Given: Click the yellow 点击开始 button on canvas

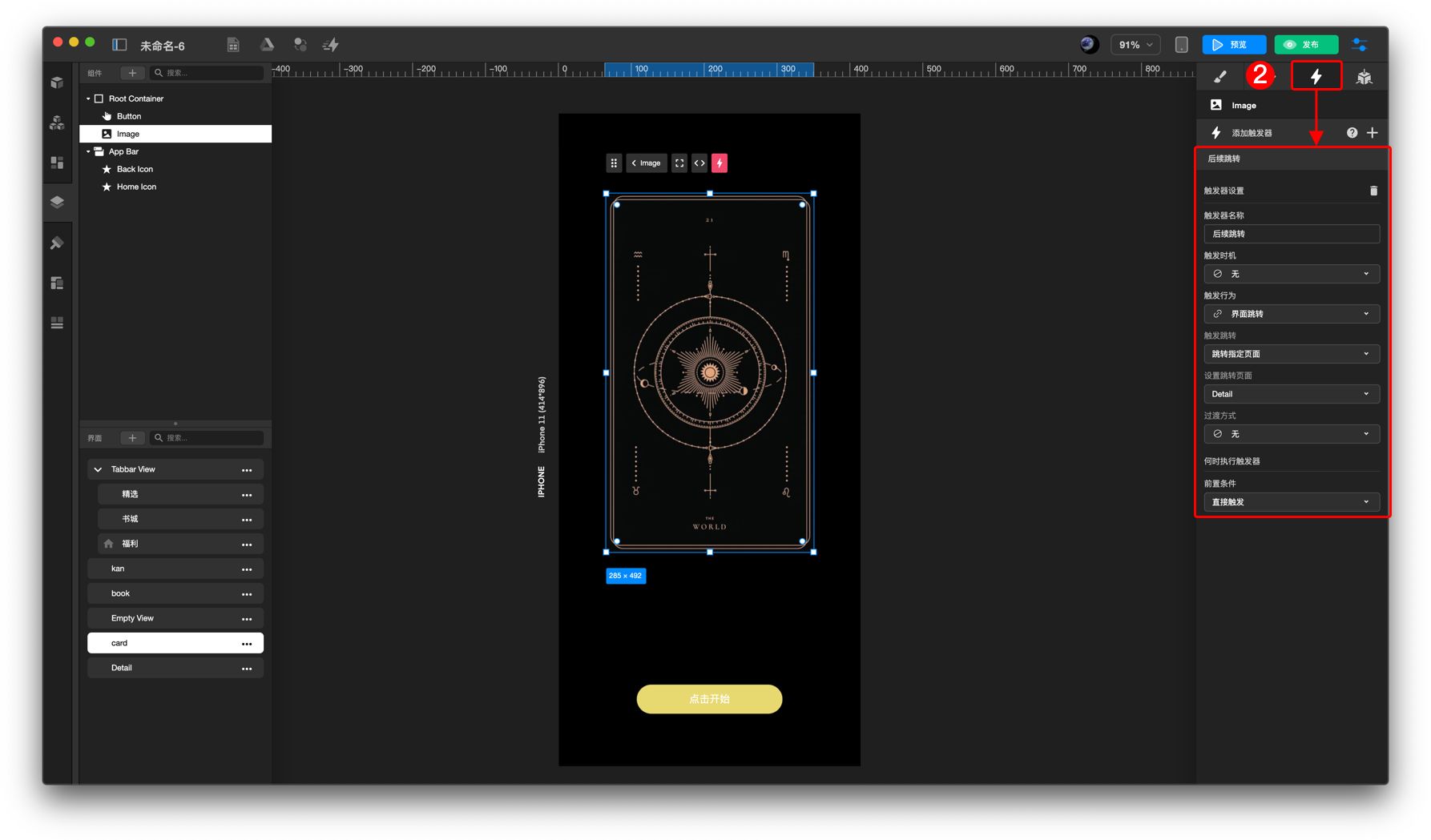Looking at the screenshot, I should click(709, 699).
